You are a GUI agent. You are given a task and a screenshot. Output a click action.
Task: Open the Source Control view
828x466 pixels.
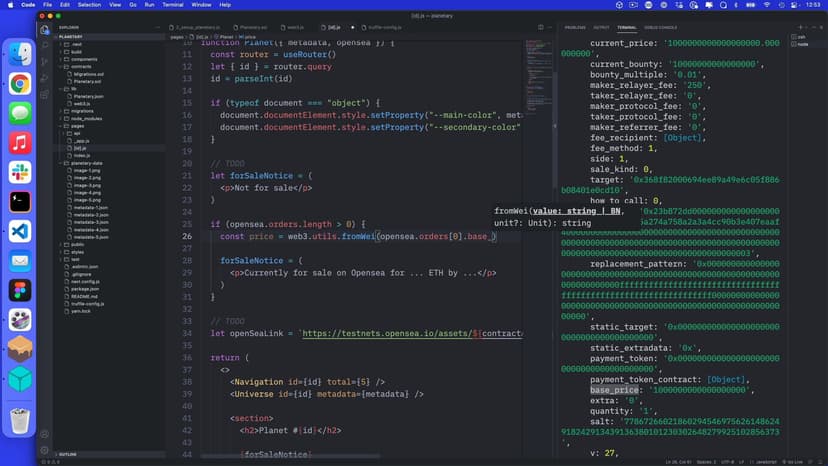tap(45, 60)
